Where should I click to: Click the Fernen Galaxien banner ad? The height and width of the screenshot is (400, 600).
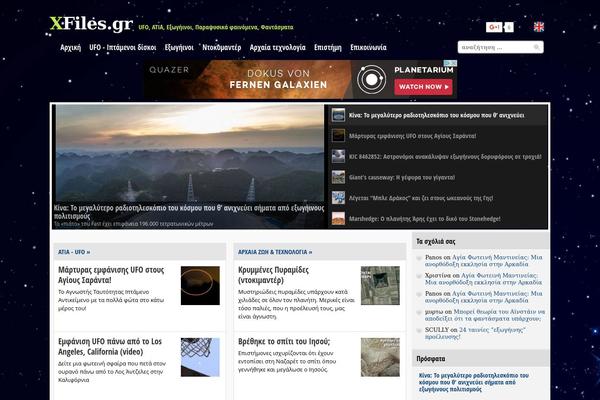[x=300, y=79]
